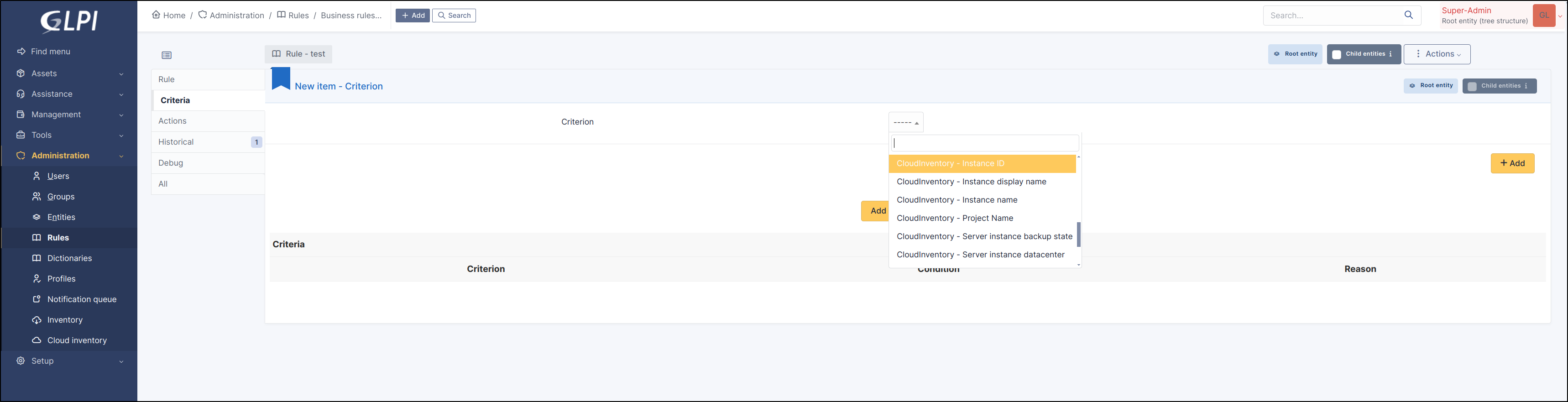The image size is (1568, 402).
Task: Click the Search button beside Add
Action: coord(454,15)
